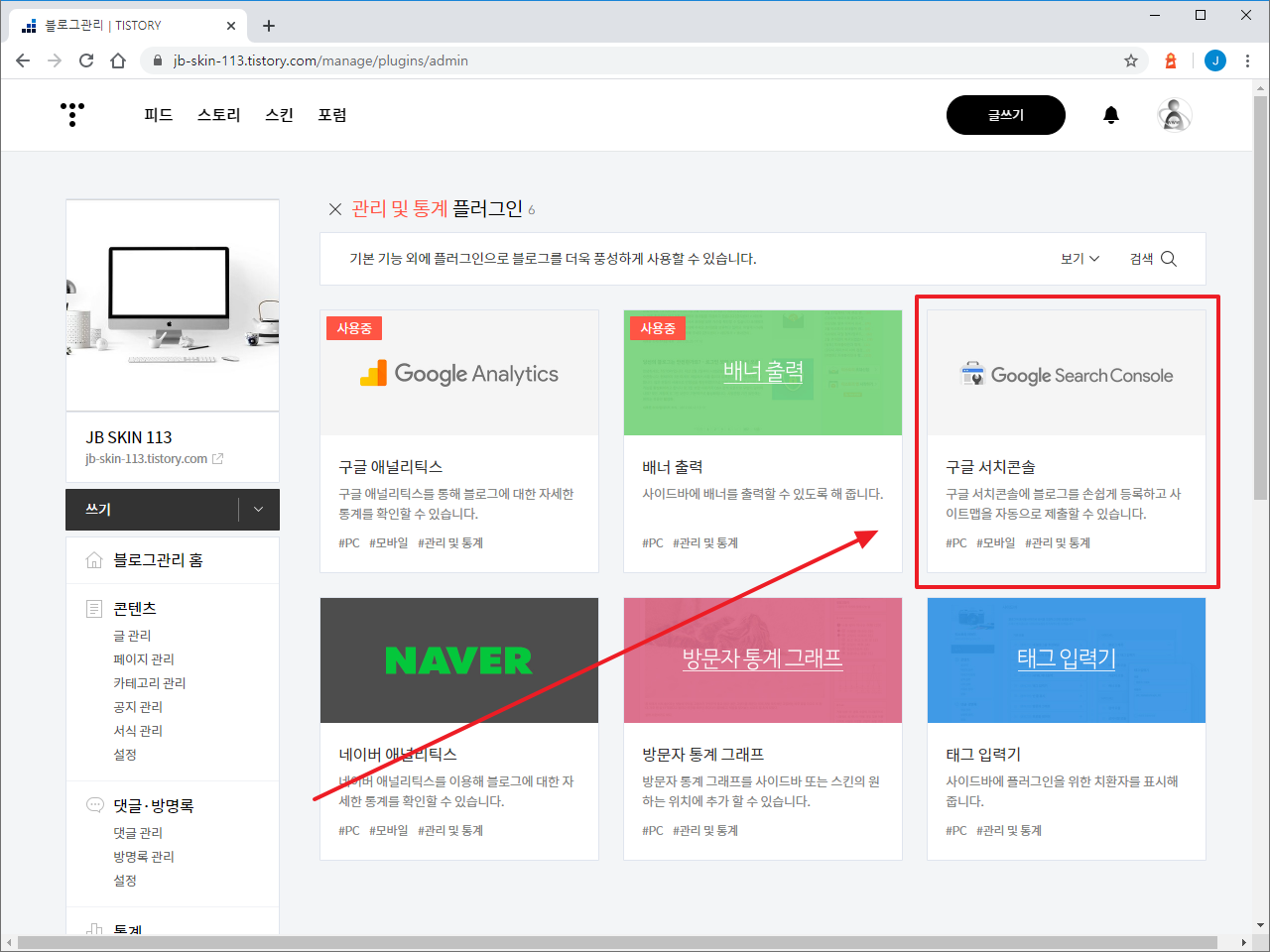Click #모바일 tag under 구글 서치콘솔
This screenshot has height=952, width=1270.
pyautogui.click(x=996, y=543)
